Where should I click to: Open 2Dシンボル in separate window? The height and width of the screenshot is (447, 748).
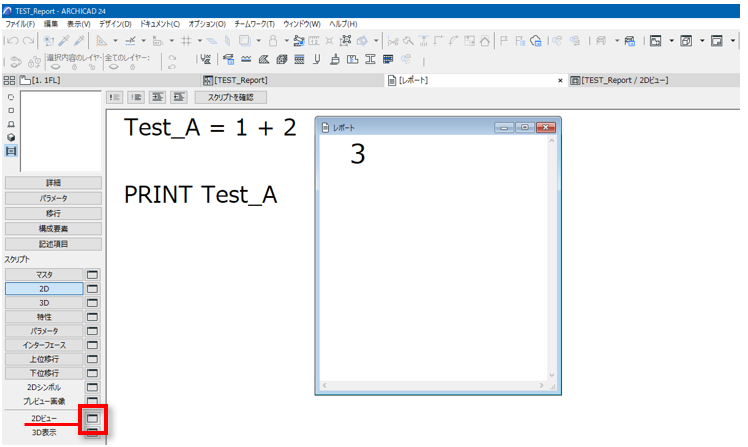tap(92, 387)
